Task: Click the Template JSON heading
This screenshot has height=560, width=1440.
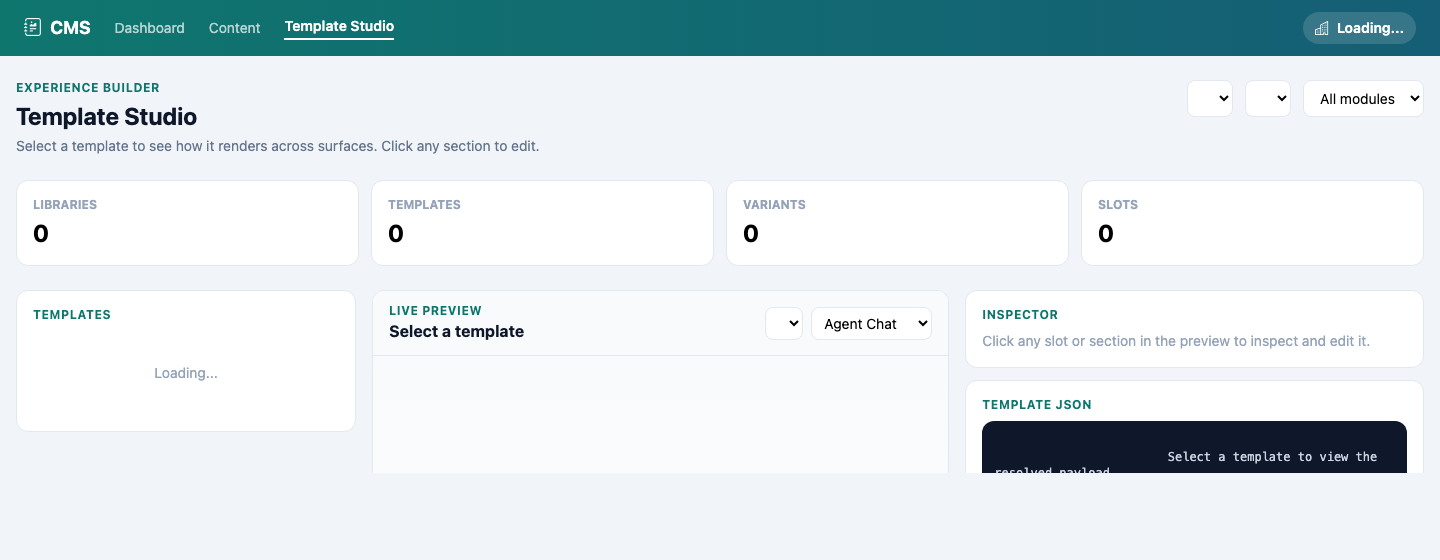Action: click(x=1037, y=405)
